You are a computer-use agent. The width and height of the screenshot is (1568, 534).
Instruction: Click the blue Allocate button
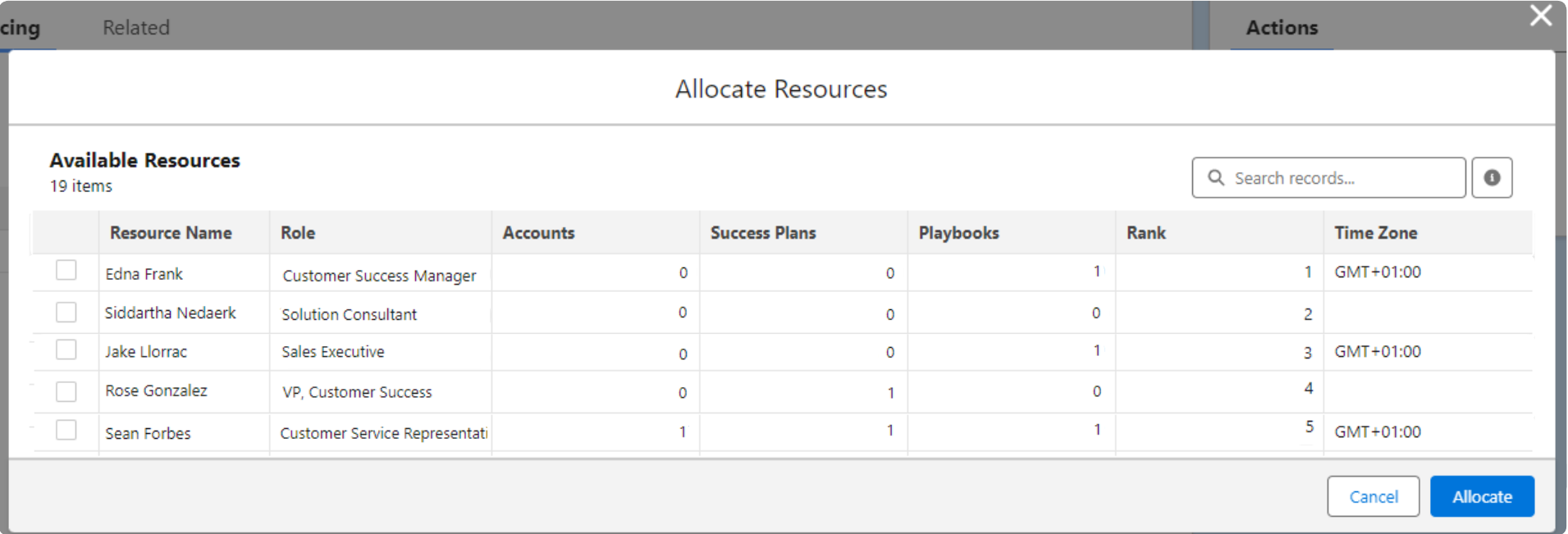pyautogui.click(x=1481, y=496)
